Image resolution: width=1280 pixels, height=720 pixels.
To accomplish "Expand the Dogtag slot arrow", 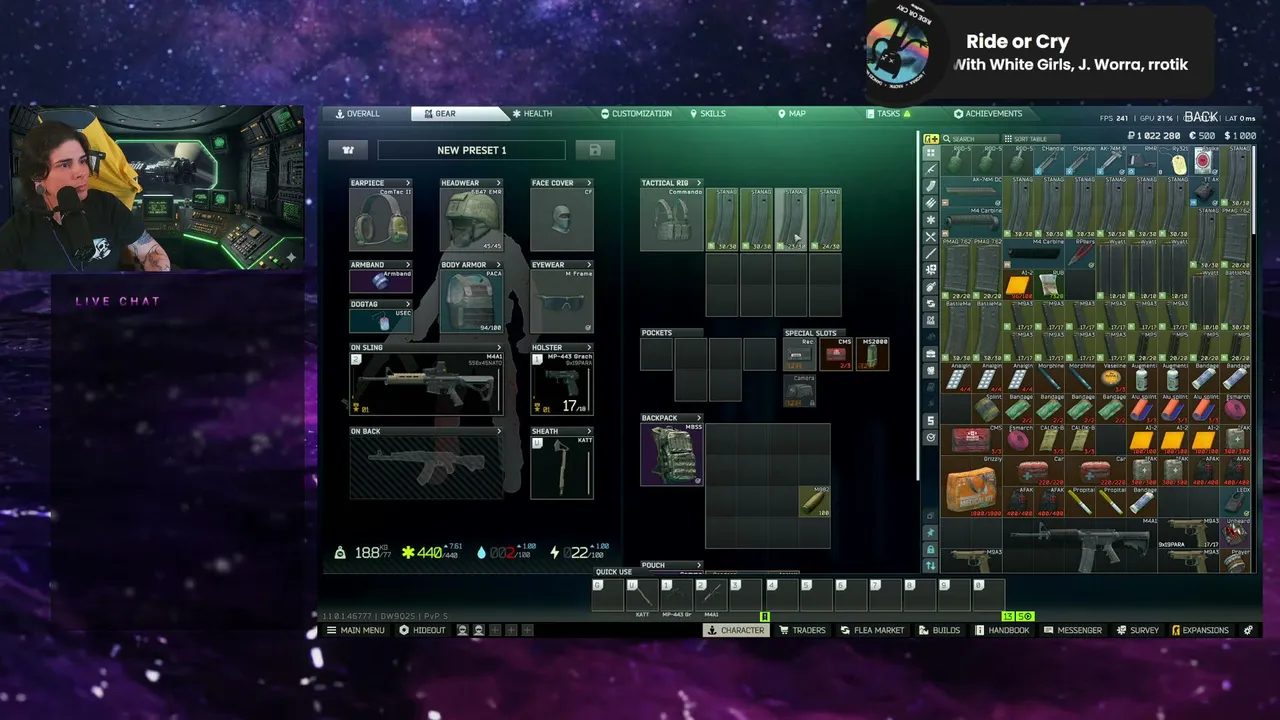I will pyautogui.click(x=408, y=304).
